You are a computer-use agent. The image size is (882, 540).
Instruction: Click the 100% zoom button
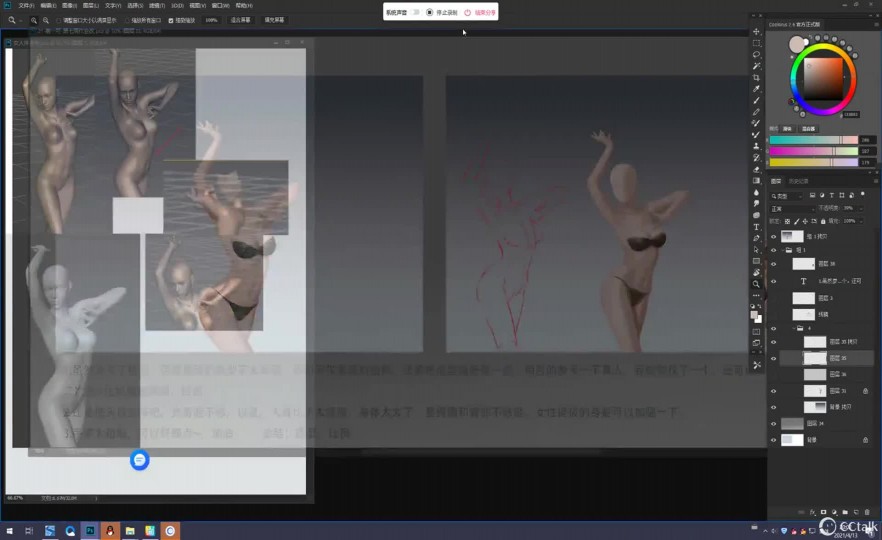coord(212,20)
